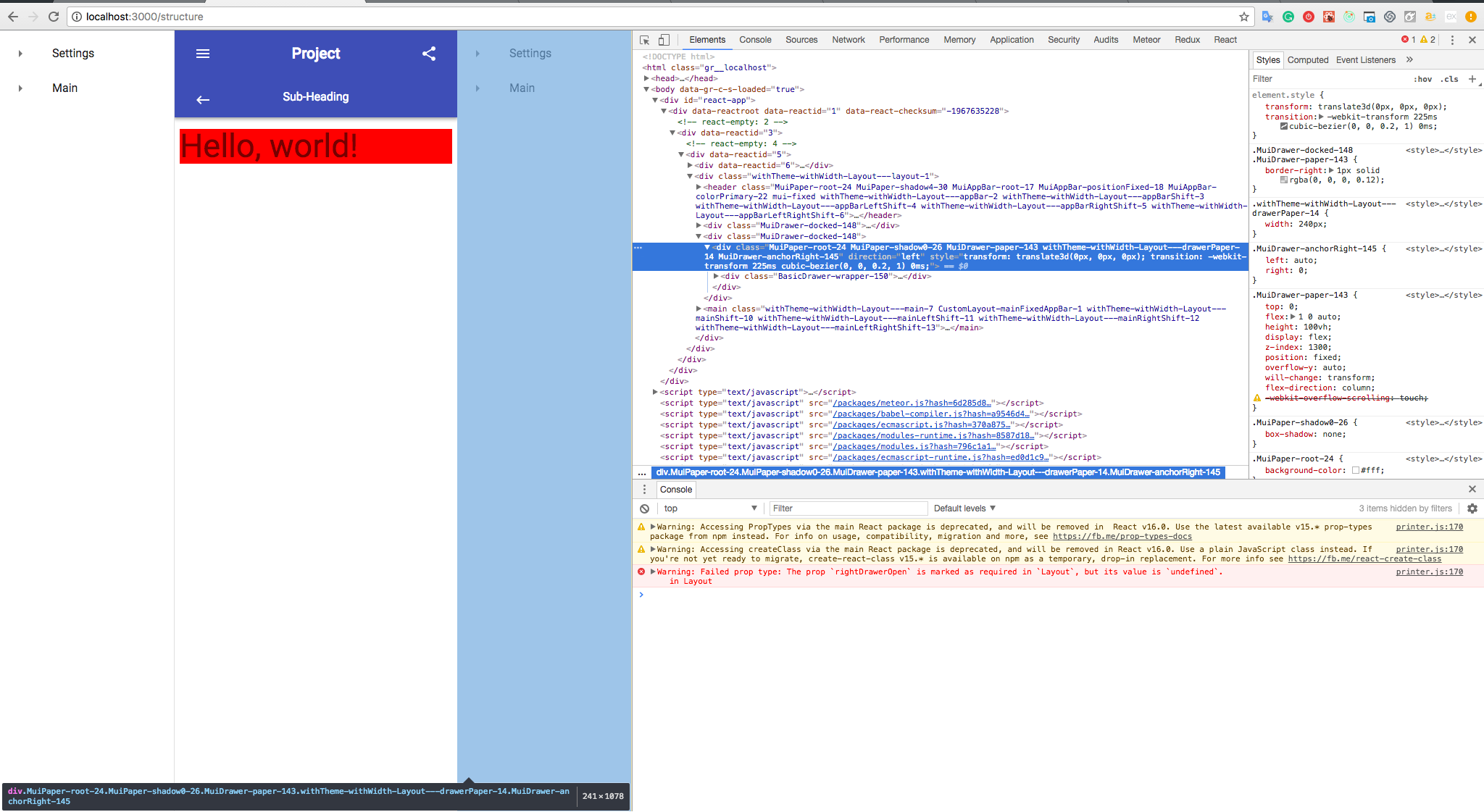Open the Meteor comet extension icon
Viewport: 1484px width, 812px height.
(x=1410, y=17)
